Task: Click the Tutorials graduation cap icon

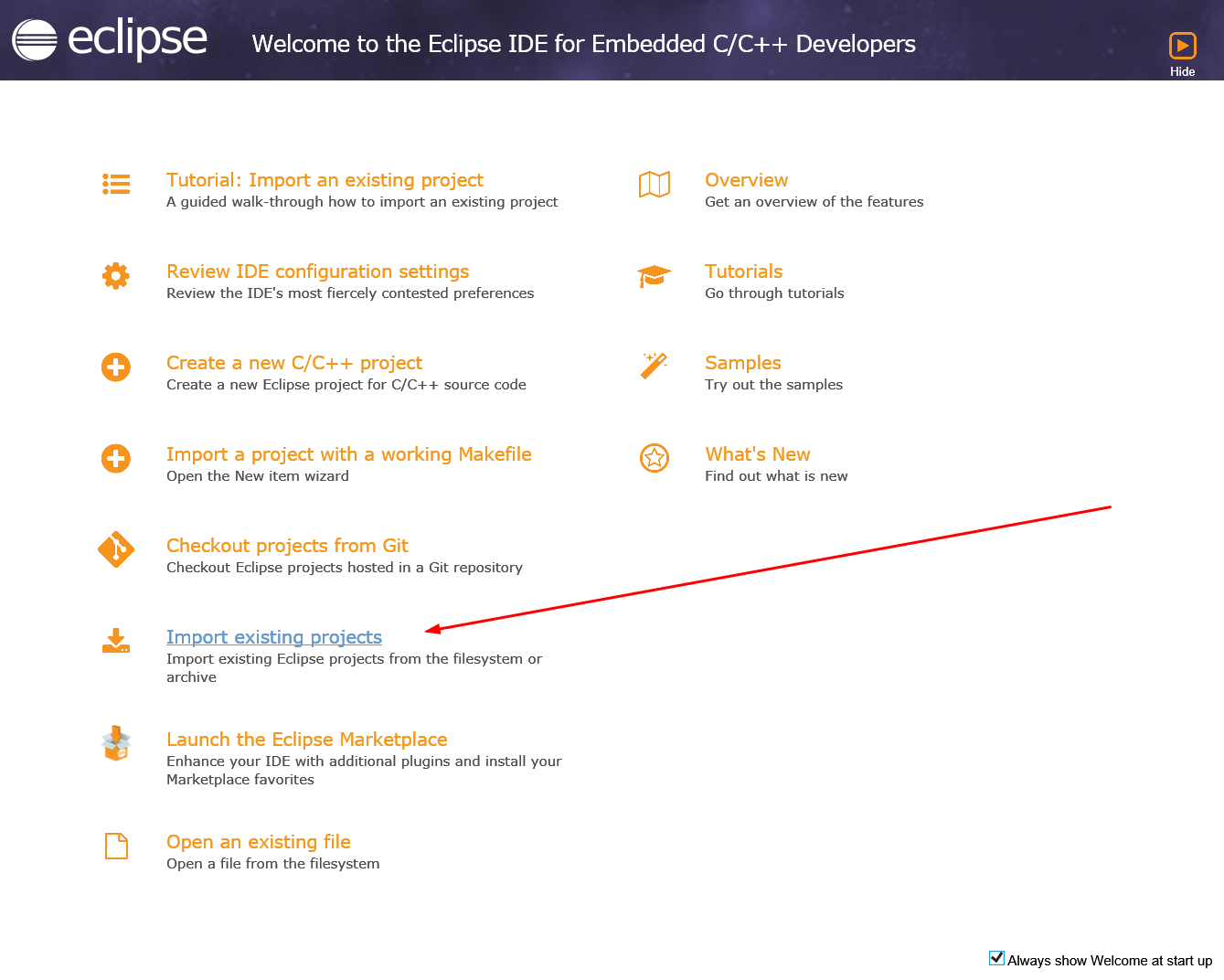Action: tap(655, 275)
